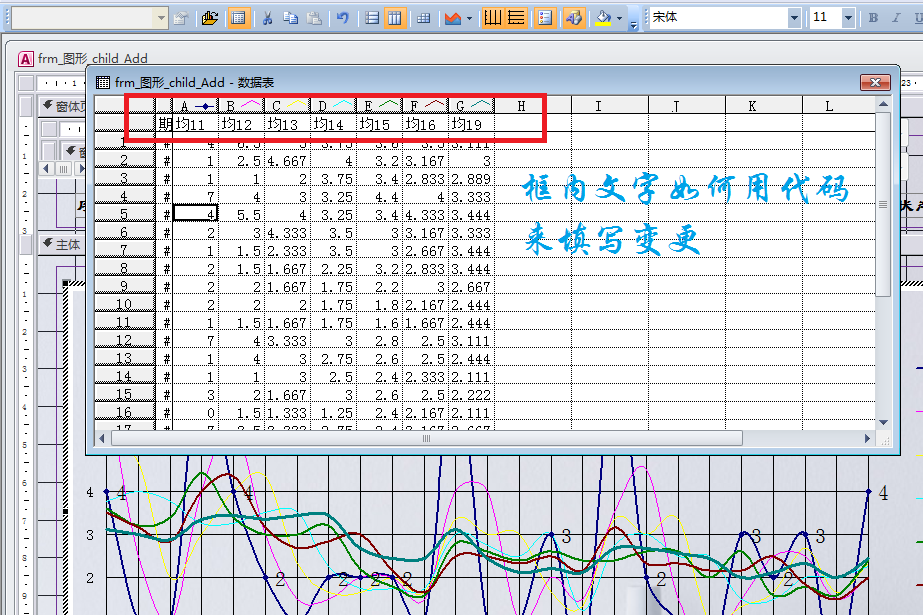
Task: Click the down arrow of vertical scrollbar
Action: click(883, 423)
